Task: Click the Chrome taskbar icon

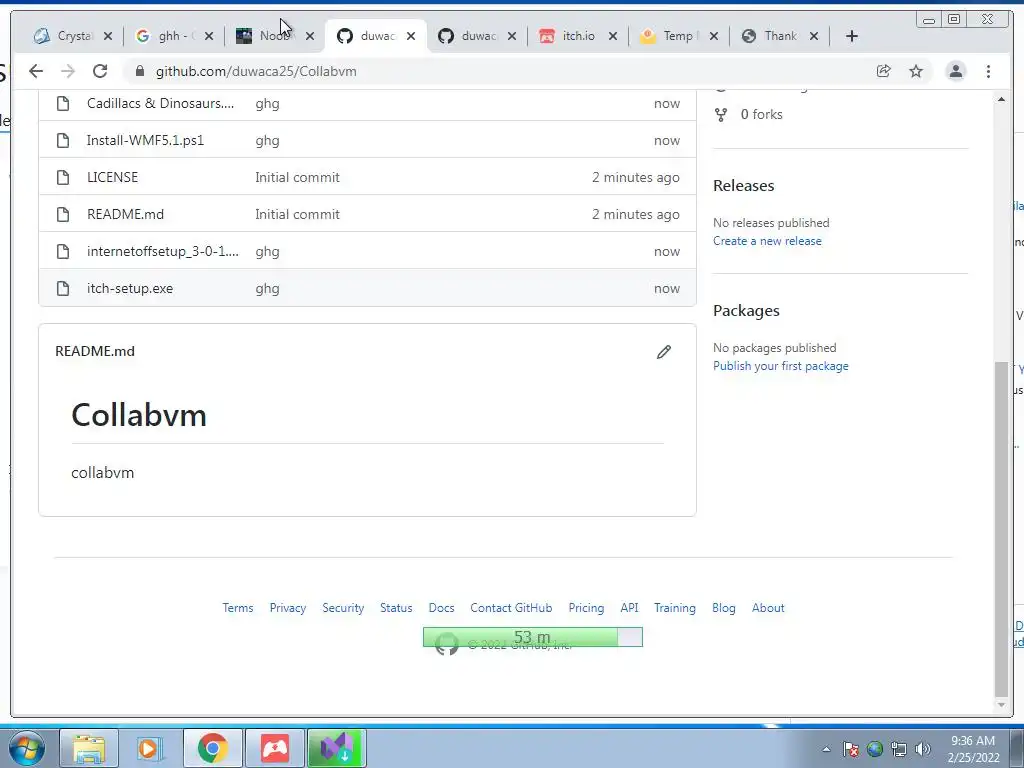Action: [212, 748]
